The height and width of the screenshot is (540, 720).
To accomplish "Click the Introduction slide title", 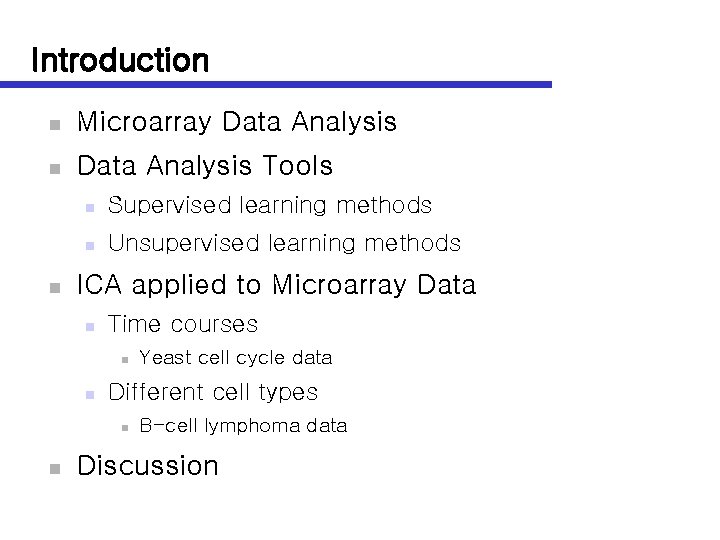I will click(120, 60).
